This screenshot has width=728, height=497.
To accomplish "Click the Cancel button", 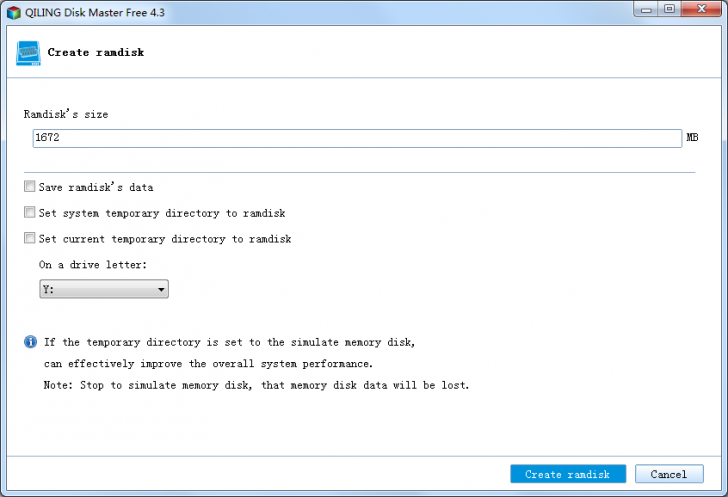I will coord(669,474).
